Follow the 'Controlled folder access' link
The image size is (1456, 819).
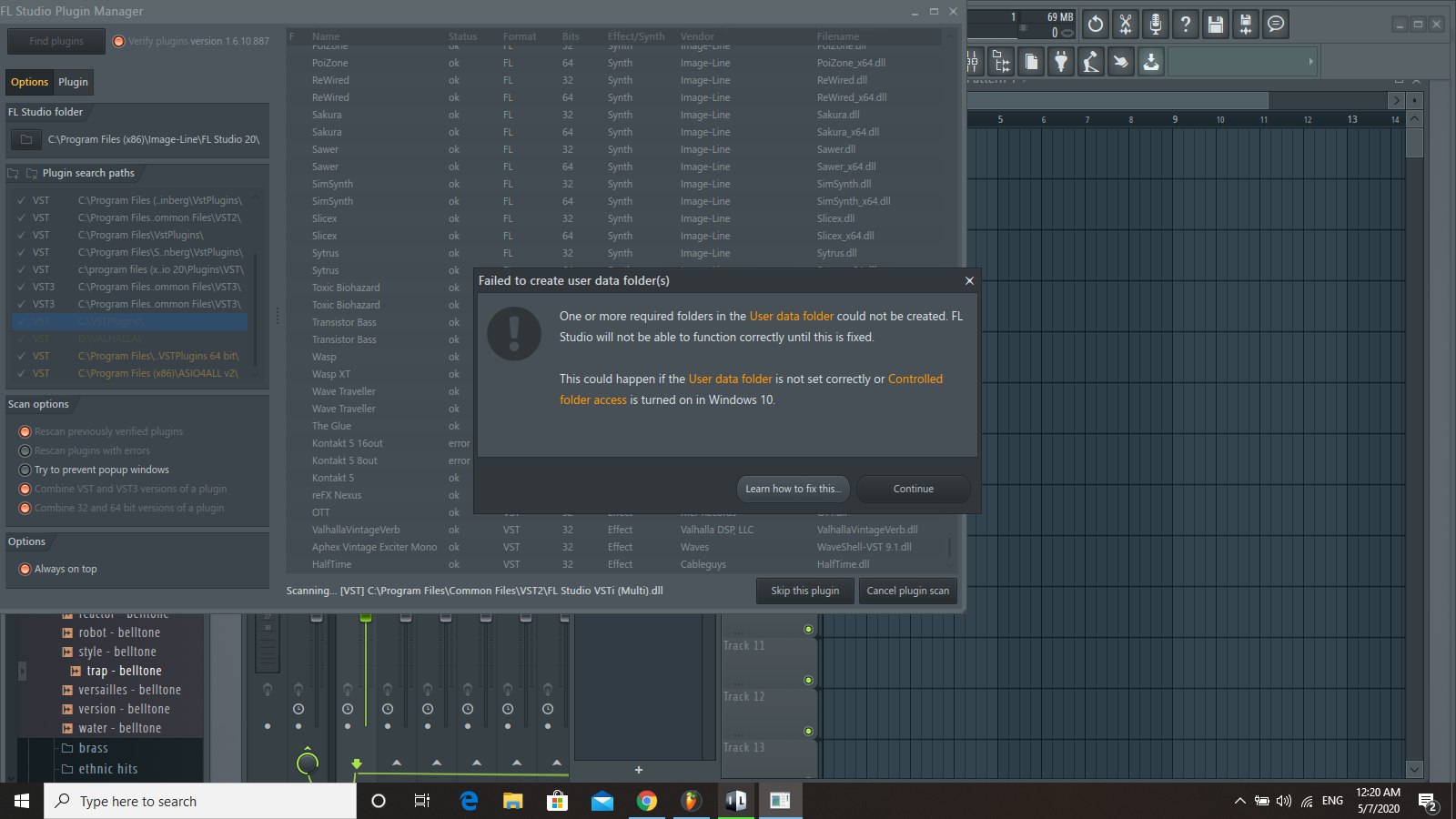pyautogui.click(x=751, y=389)
